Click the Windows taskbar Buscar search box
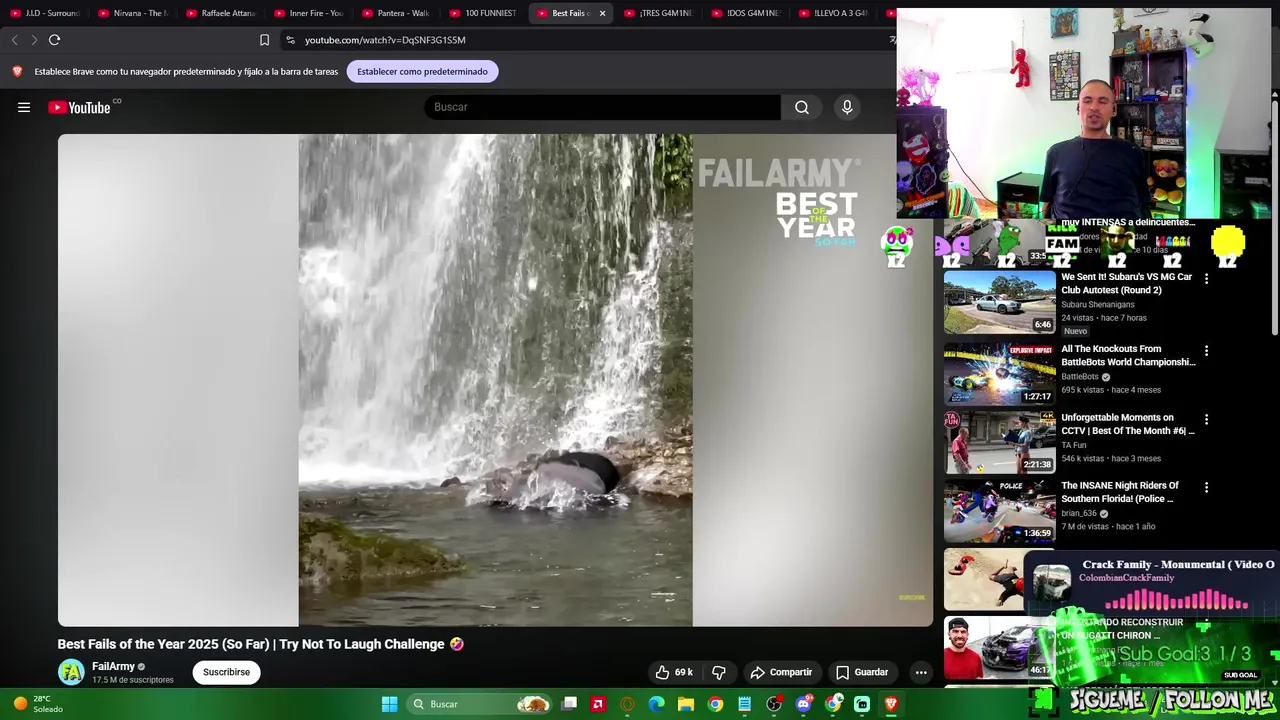The height and width of the screenshot is (720, 1280). coord(480,704)
